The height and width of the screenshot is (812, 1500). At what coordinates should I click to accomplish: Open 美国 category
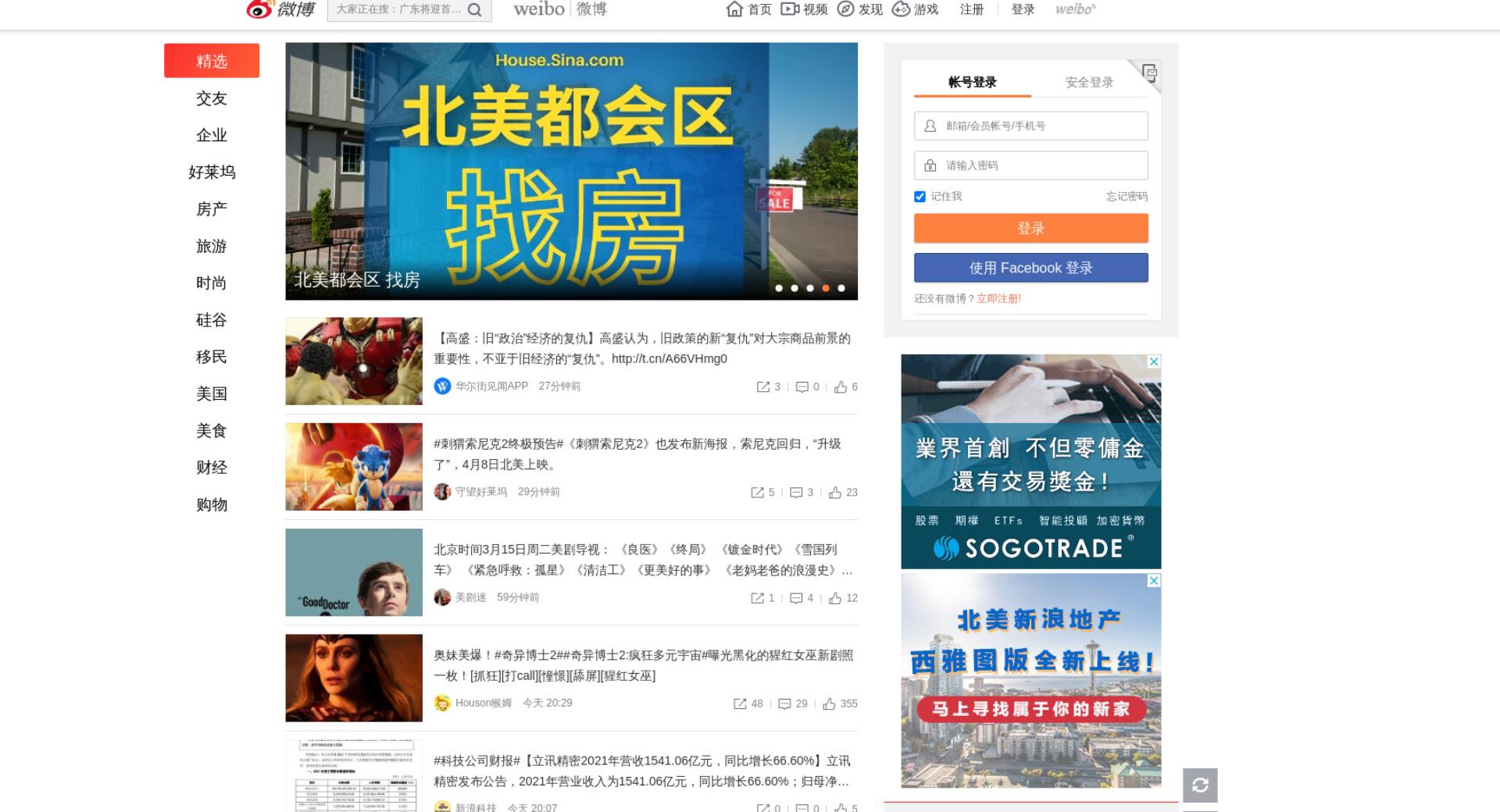click(212, 394)
